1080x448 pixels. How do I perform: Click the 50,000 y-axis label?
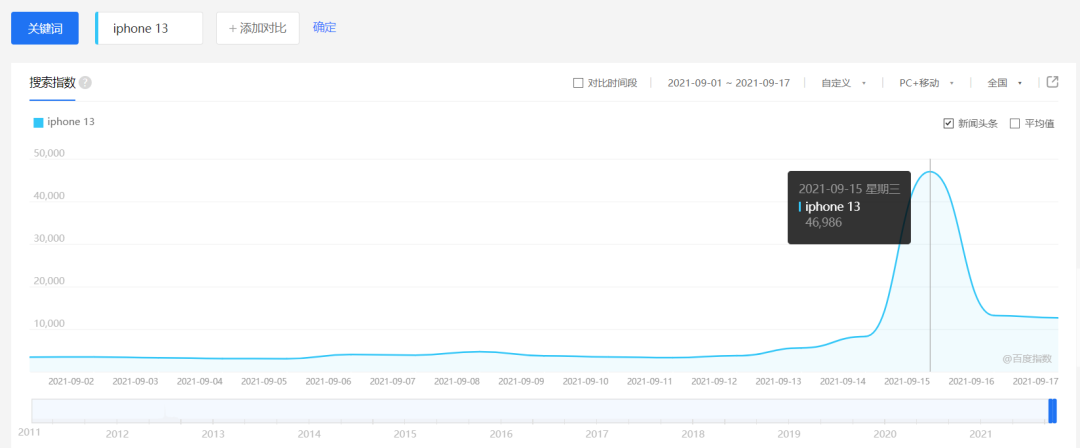tap(49, 153)
